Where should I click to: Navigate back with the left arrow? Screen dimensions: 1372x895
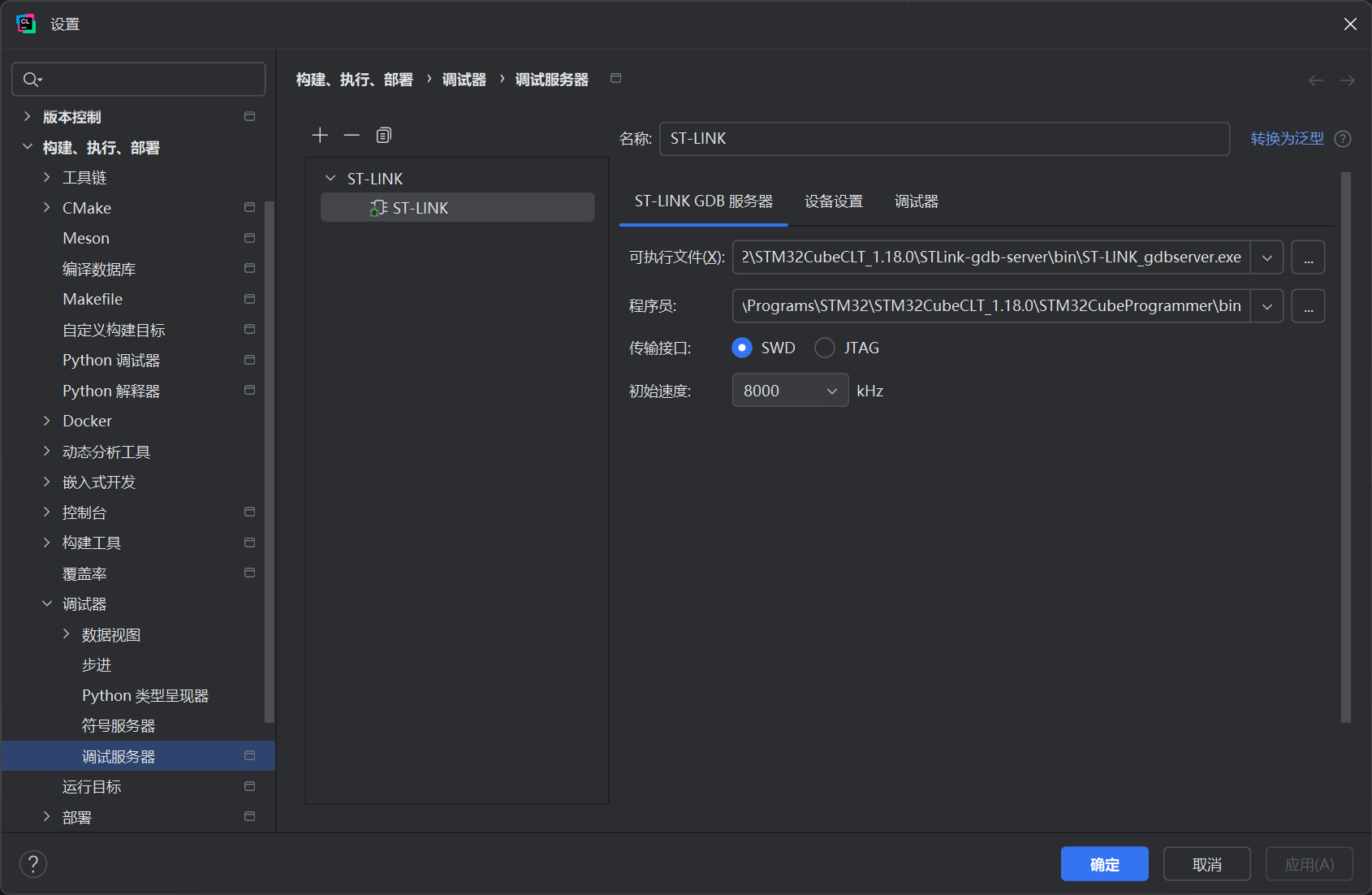coord(1316,80)
